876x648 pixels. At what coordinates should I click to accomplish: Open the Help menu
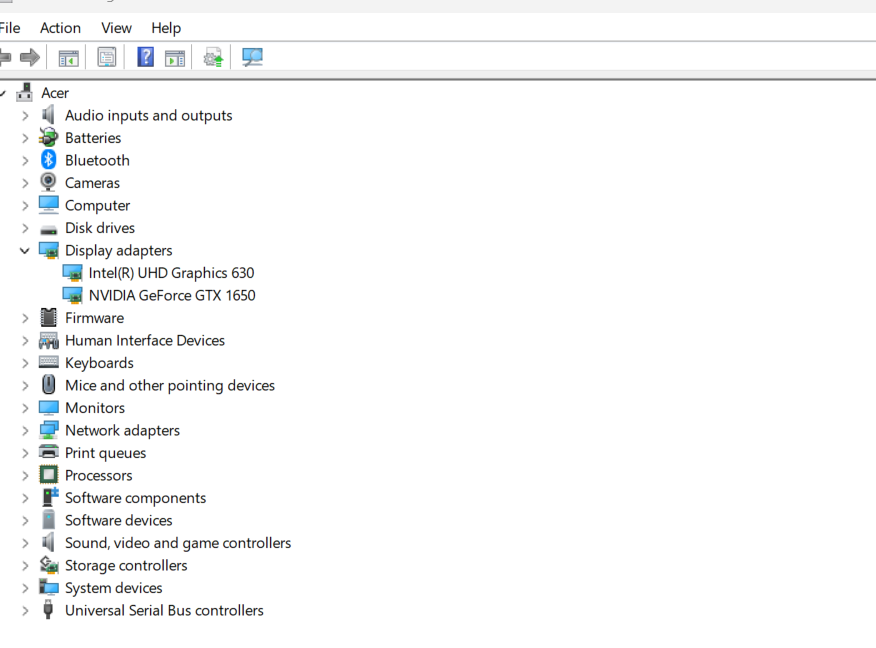click(x=166, y=28)
